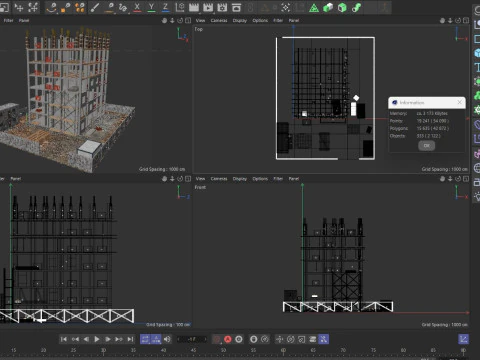Click orbit icon of perspective viewport
Viewport: 480px width, 360px height.
(180, 21)
